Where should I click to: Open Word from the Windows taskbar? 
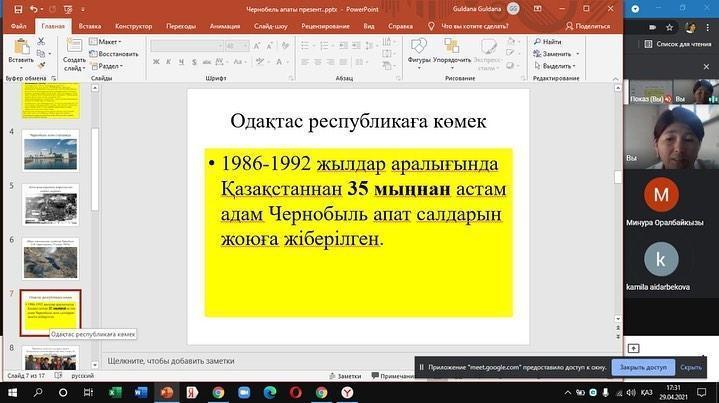pyautogui.click(x=140, y=393)
